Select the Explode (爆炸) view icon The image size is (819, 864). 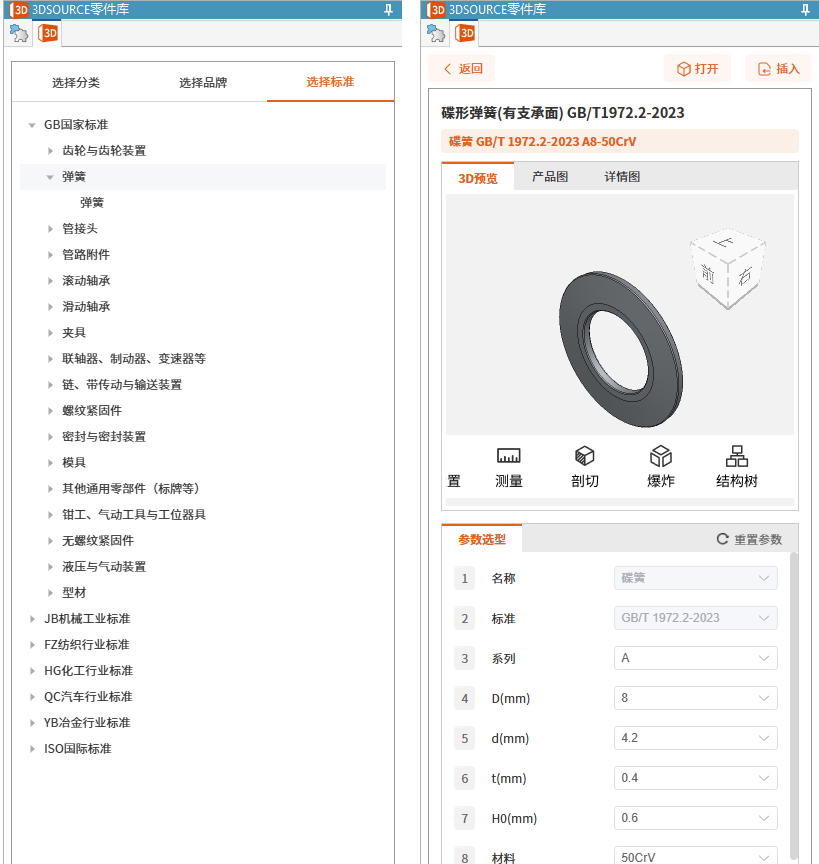660,457
